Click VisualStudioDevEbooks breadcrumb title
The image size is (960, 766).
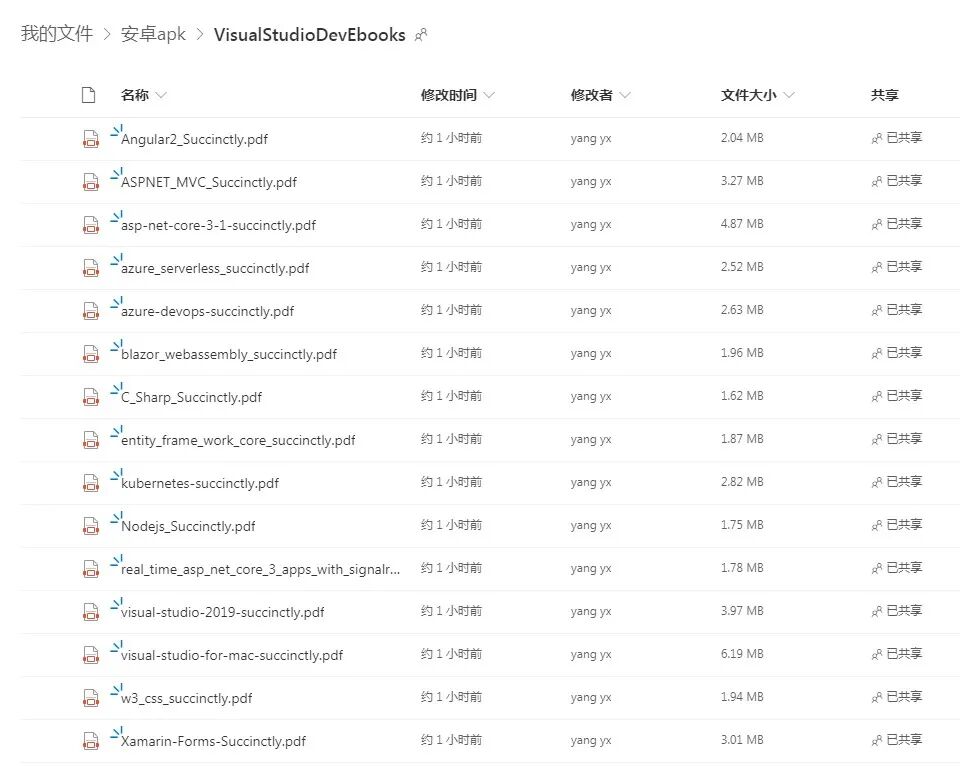[x=309, y=34]
